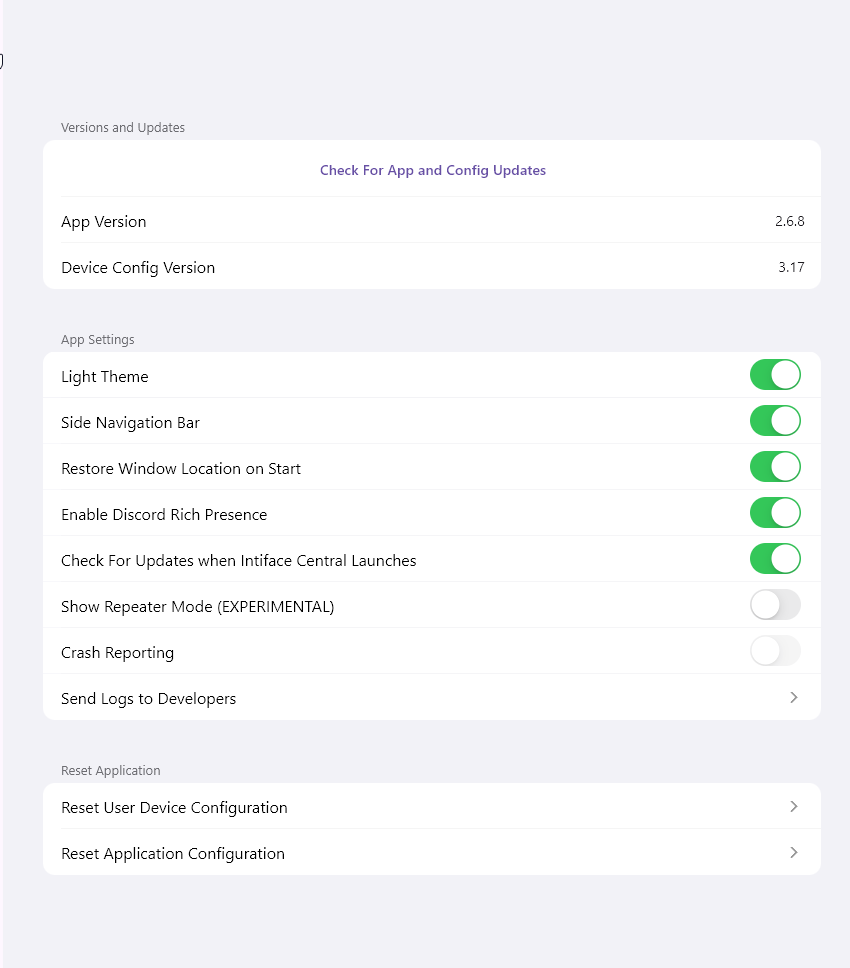
Task: Click chevron beside Send Logs to Developers
Action: pyautogui.click(x=794, y=698)
